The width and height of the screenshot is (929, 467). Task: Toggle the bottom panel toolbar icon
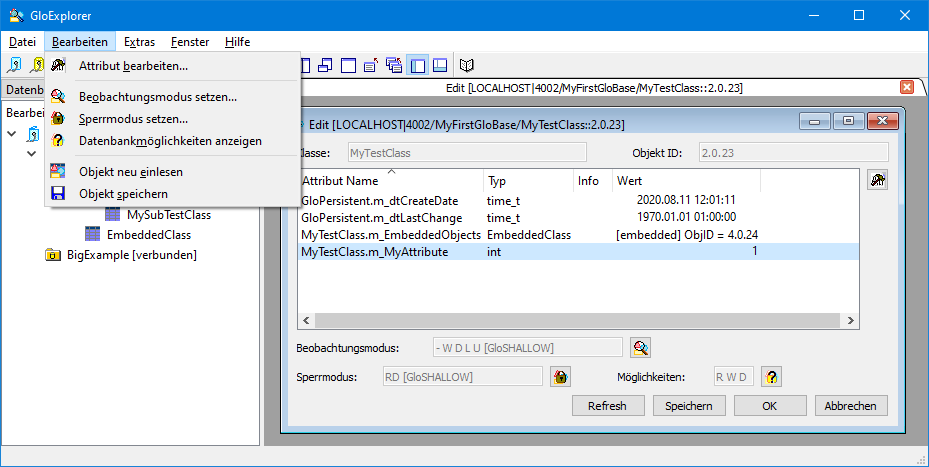coord(440,65)
